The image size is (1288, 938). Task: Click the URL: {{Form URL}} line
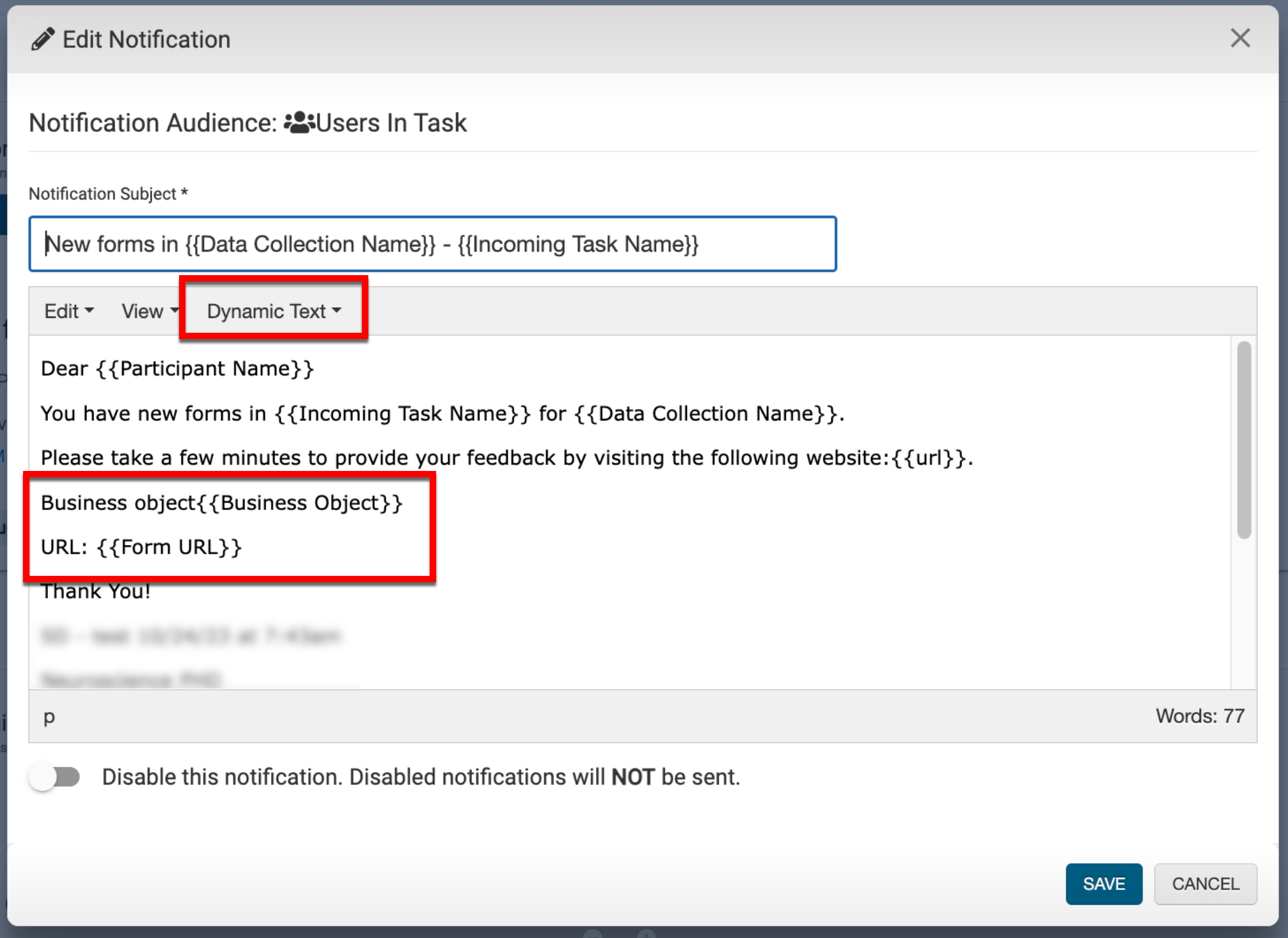tap(141, 548)
